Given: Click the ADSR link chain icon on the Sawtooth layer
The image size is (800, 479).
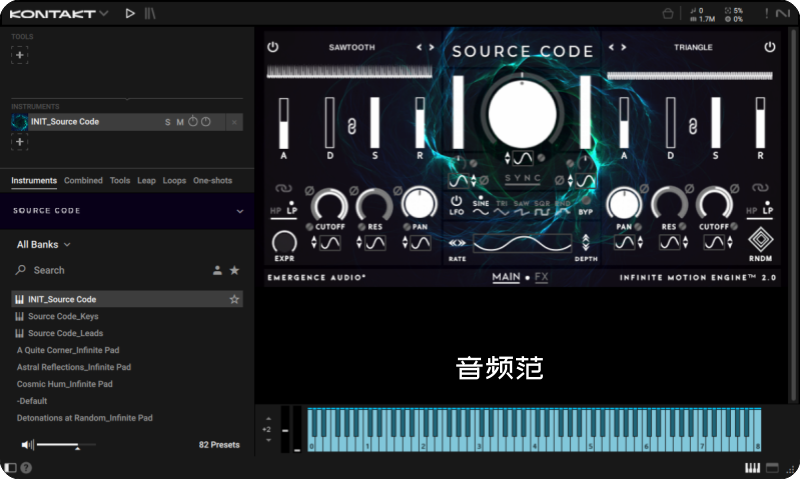Looking at the screenshot, I should (x=351, y=124).
